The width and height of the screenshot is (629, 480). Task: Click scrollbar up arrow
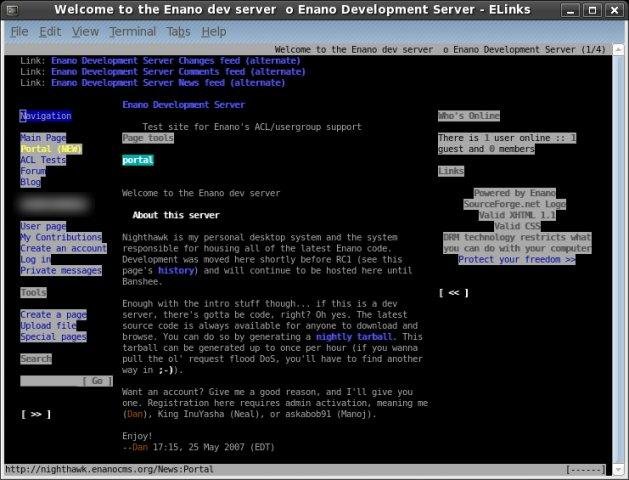[x=618, y=49]
